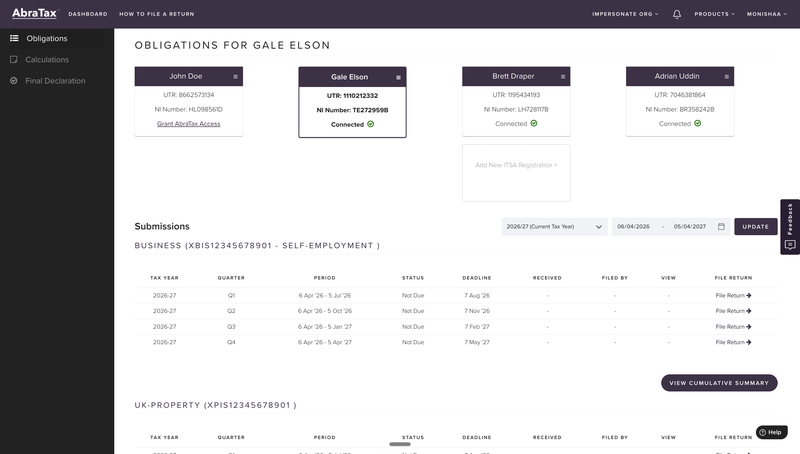800x454 pixels.
Task: Click the Final Declaration check icon
Action: (14, 81)
